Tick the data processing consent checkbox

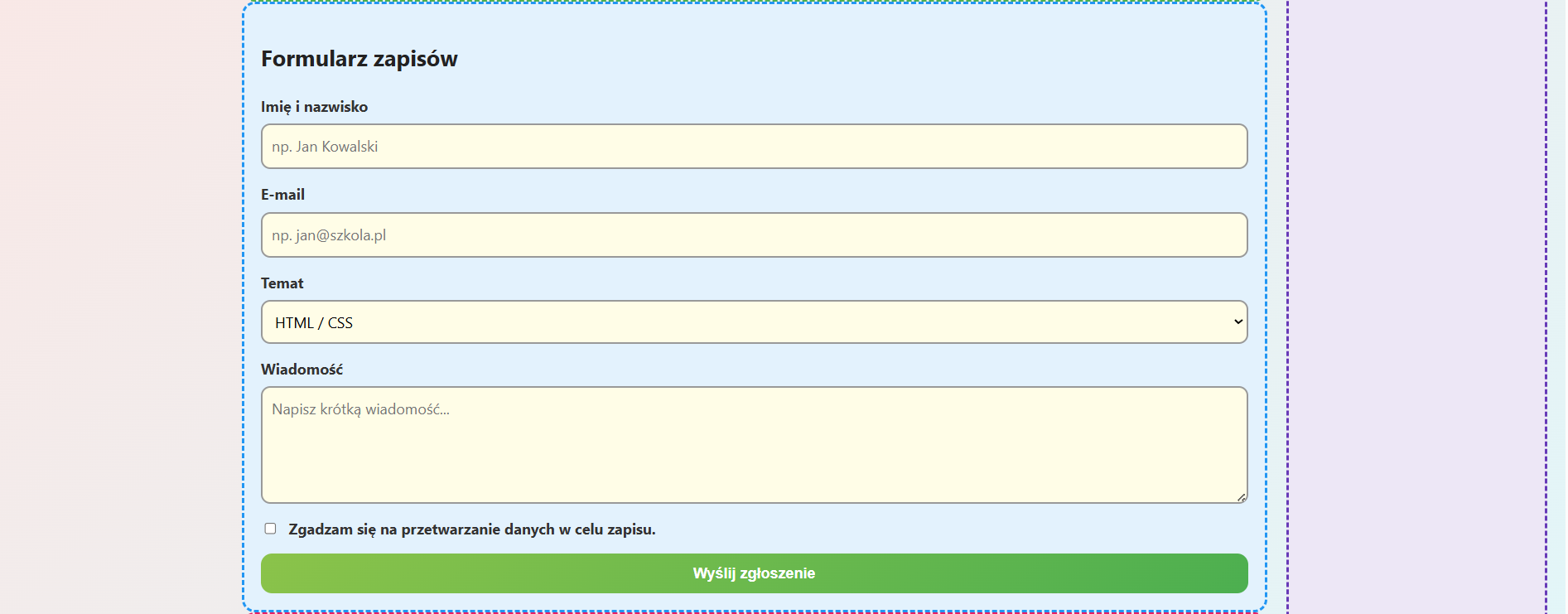[270, 529]
